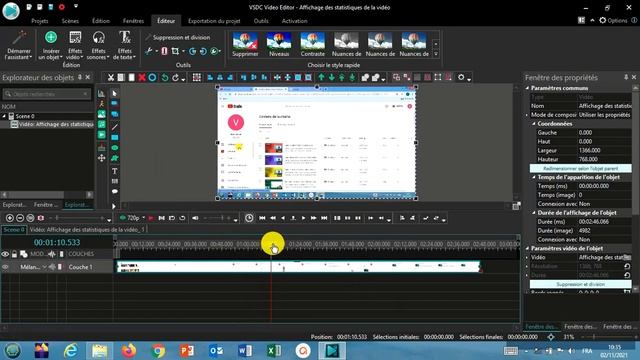The height and width of the screenshot is (360, 640).
Task: Open the Effets de texte icon
Action: coord(124,37)
